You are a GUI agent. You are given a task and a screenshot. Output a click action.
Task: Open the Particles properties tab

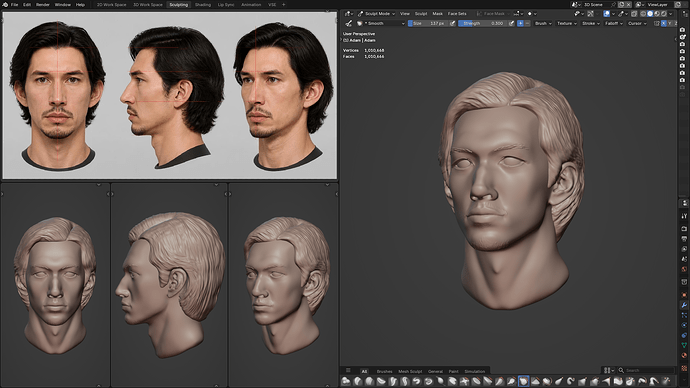coord(684,315)
